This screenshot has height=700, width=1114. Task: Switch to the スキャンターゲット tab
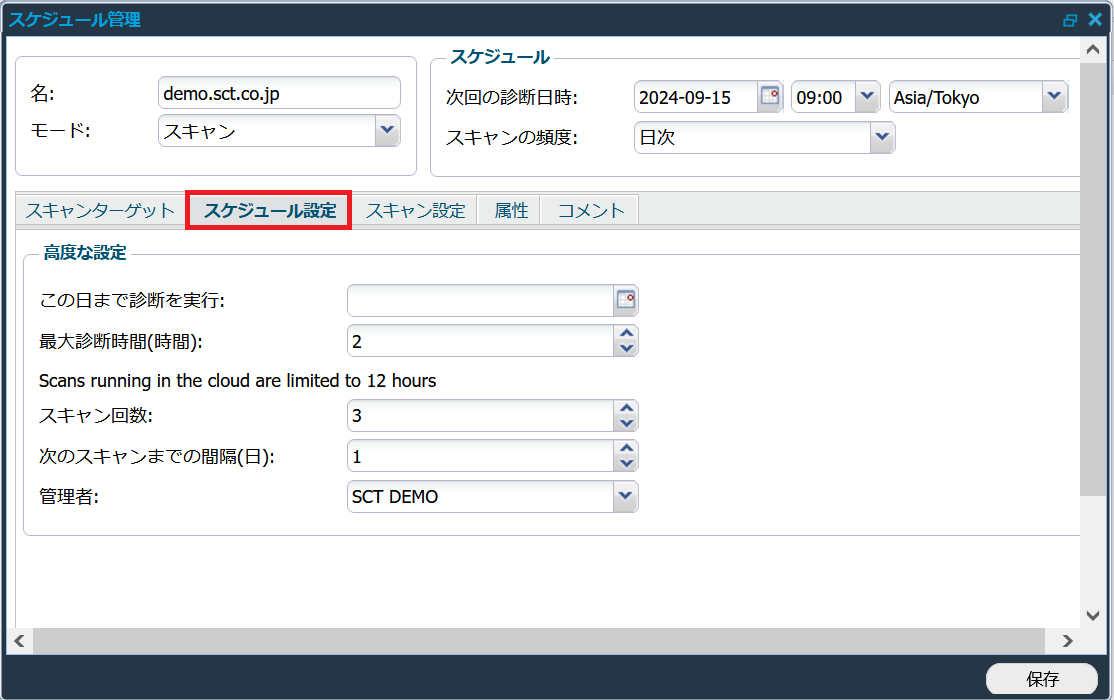(100, 210)
